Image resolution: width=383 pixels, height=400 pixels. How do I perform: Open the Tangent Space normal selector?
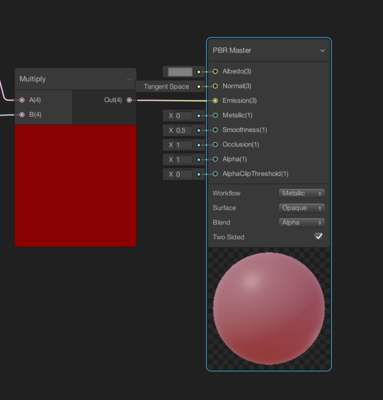166,87
